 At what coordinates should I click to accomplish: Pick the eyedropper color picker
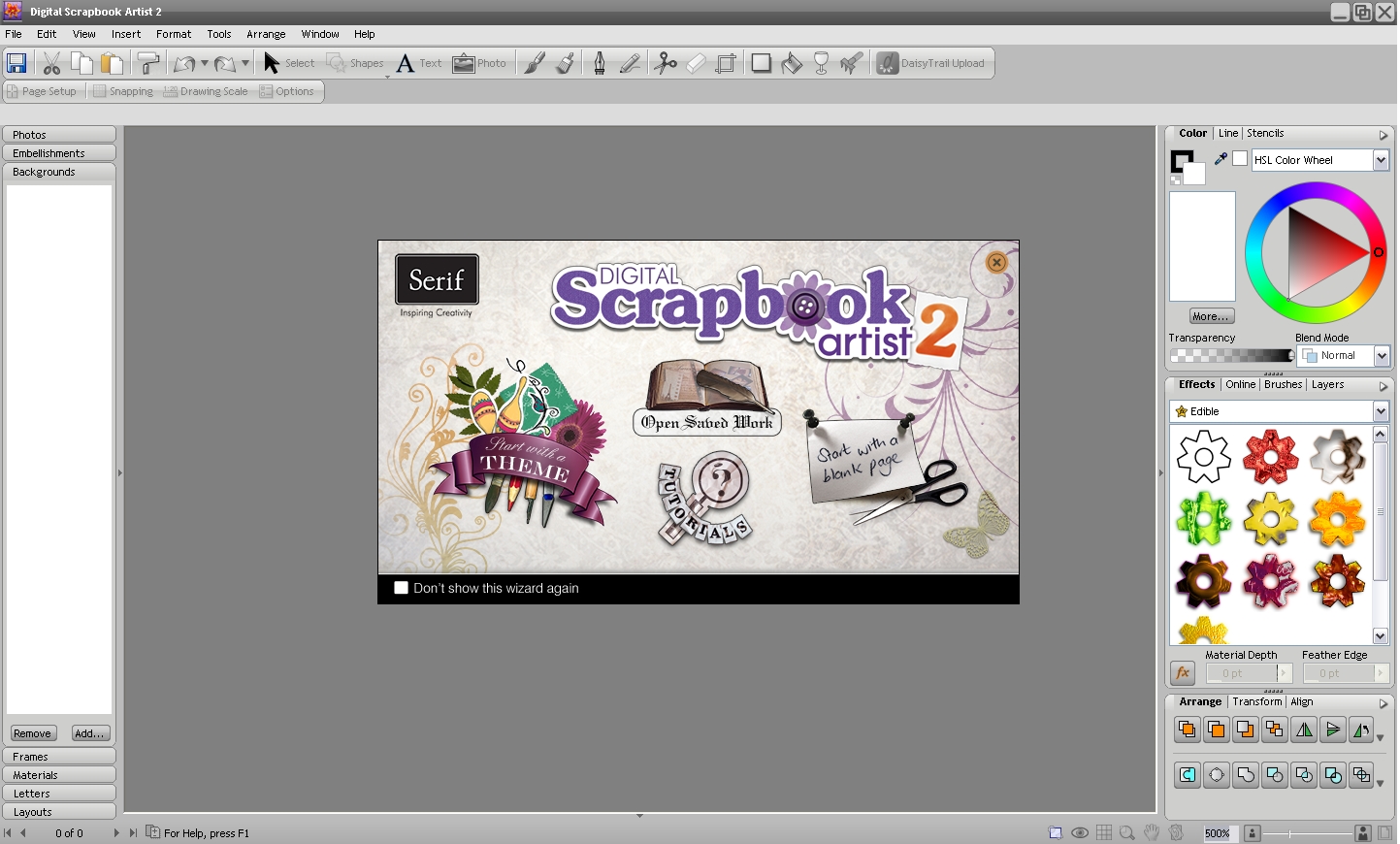coord(1221,159)
